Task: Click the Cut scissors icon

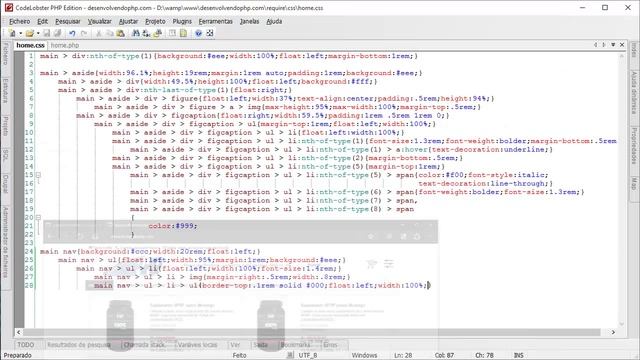Action: point(98,33)
